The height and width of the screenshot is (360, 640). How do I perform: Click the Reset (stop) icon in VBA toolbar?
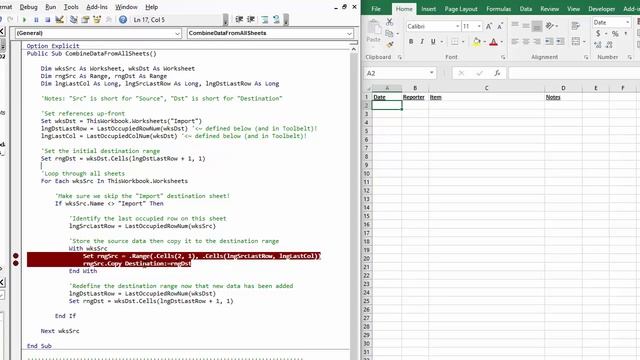[x=47, y=20]
